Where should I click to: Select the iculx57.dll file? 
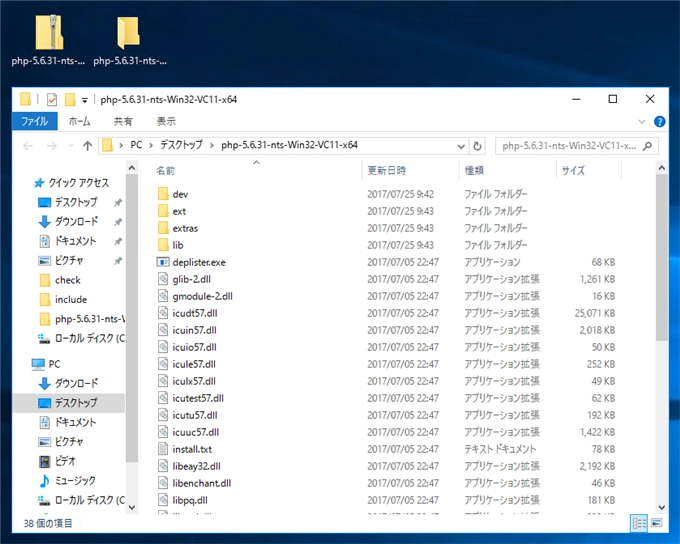click(186, 381)
